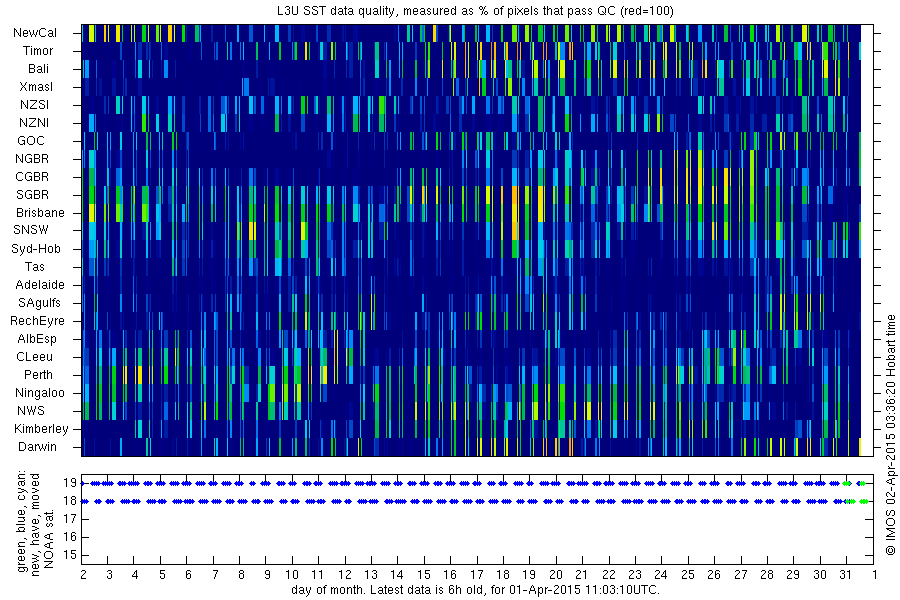
Task: Click day 22 on the x-axis
Action: point(608,575)
